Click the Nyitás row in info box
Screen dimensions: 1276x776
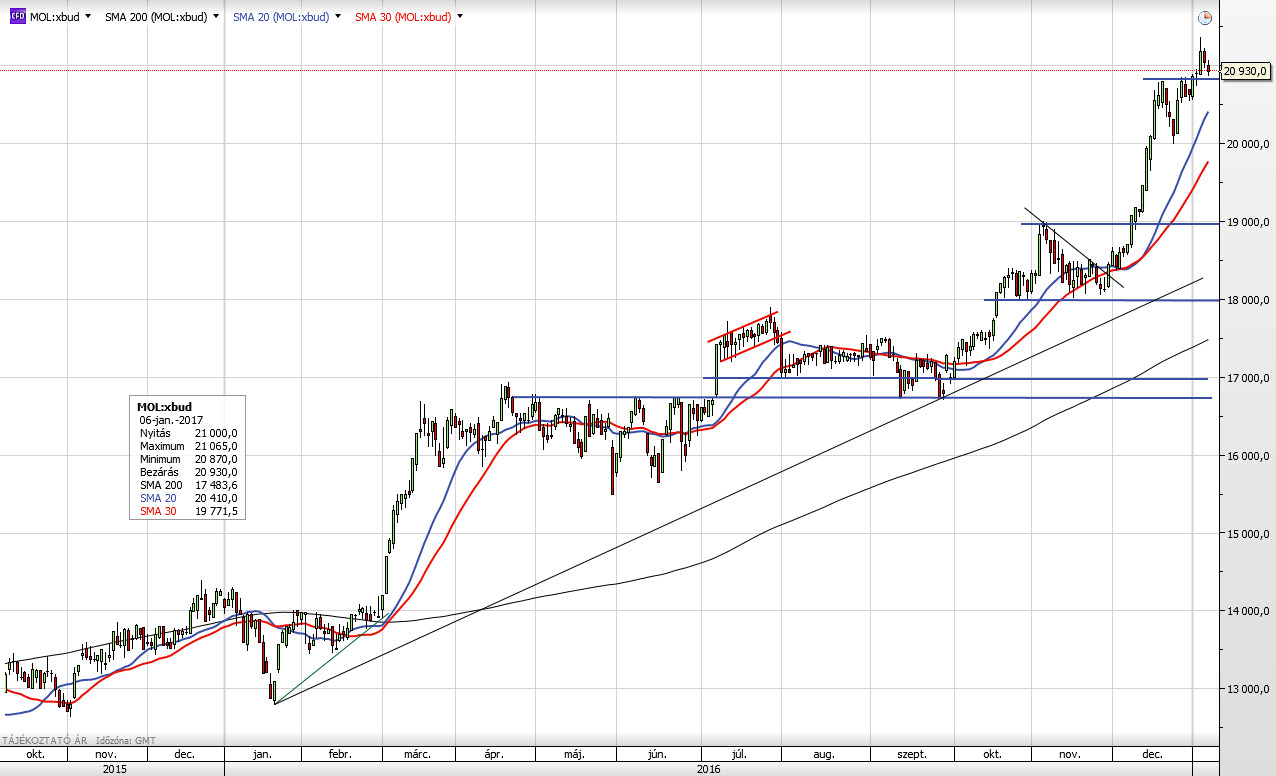tap(188, 433)
